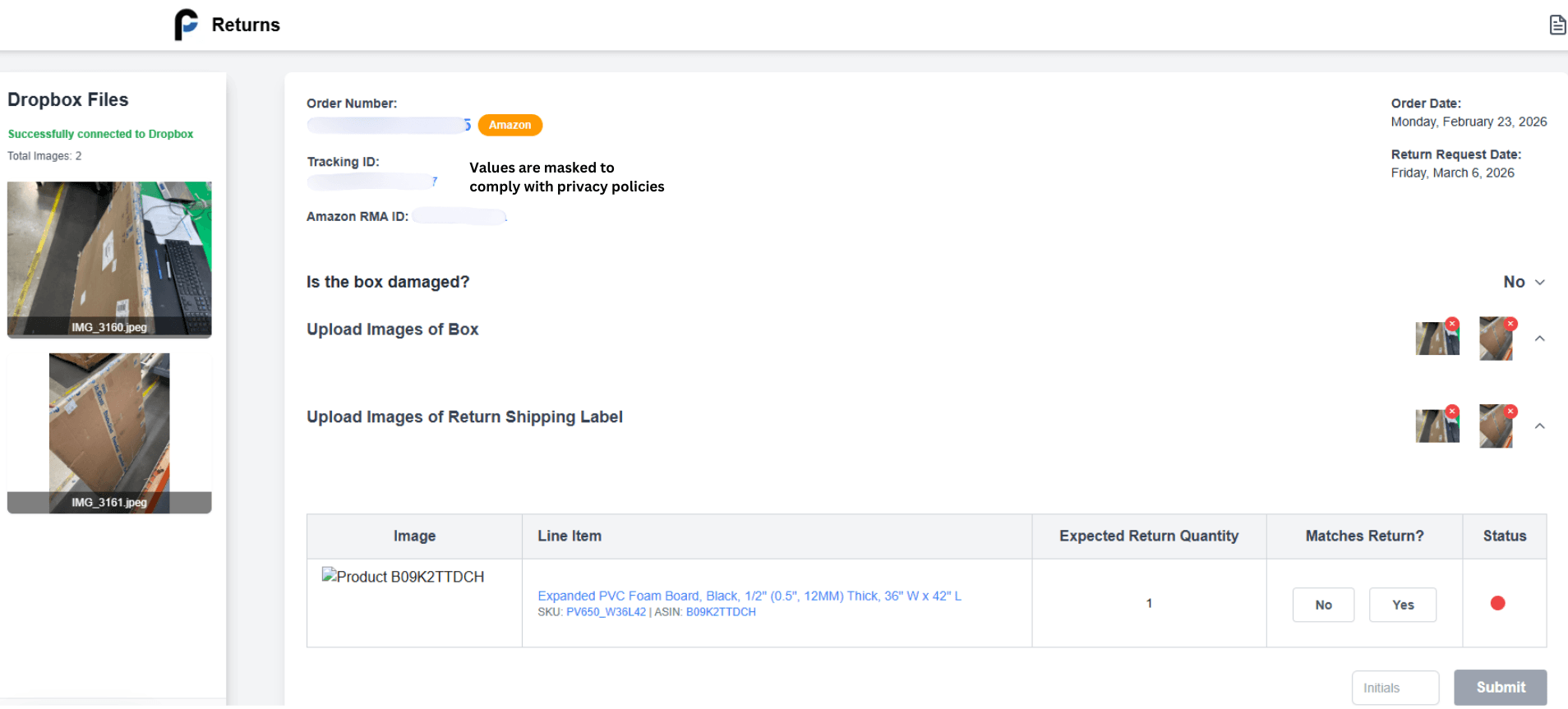Screen dimensions: 1568x709
Task: Click the orange Amazon badge
Action: [510, 125]
